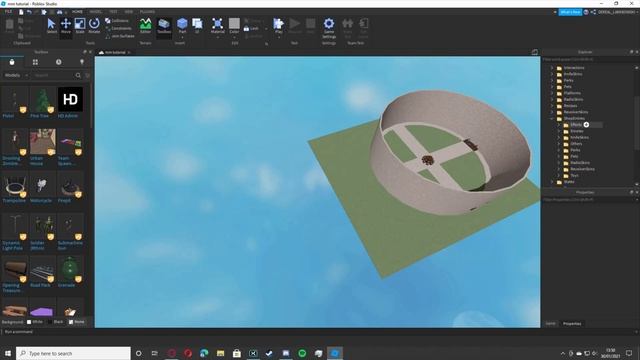The image size is (640, 360).
Task: Expand the first folder in Explorer tree
Action: [552, 68]
